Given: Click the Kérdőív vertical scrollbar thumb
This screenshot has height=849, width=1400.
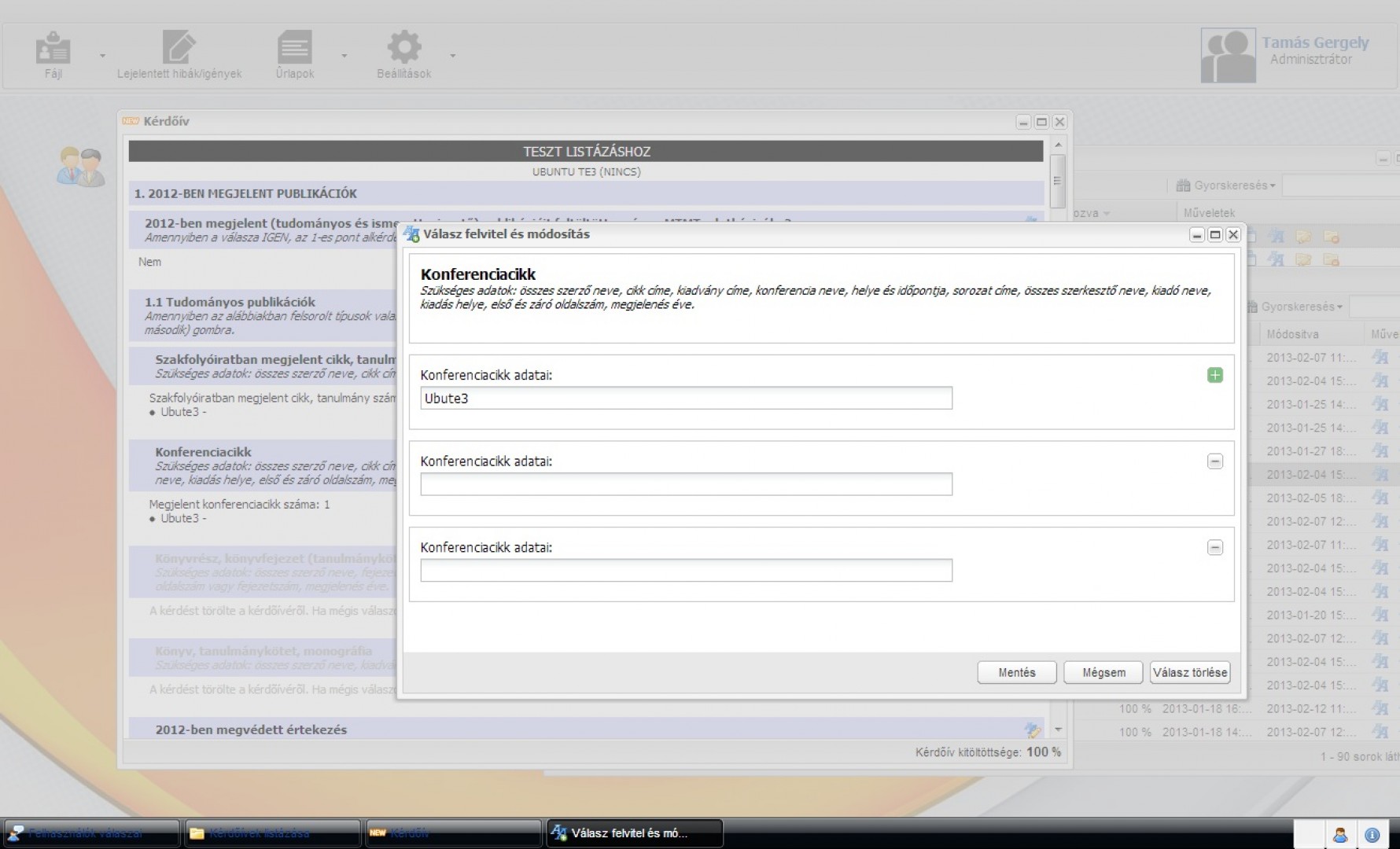Looking at the screenshot, I should click(x=1058, y=181).
